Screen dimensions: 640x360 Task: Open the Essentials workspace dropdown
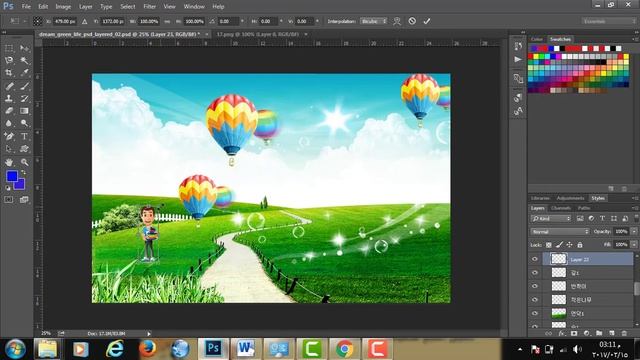[608, 21]
